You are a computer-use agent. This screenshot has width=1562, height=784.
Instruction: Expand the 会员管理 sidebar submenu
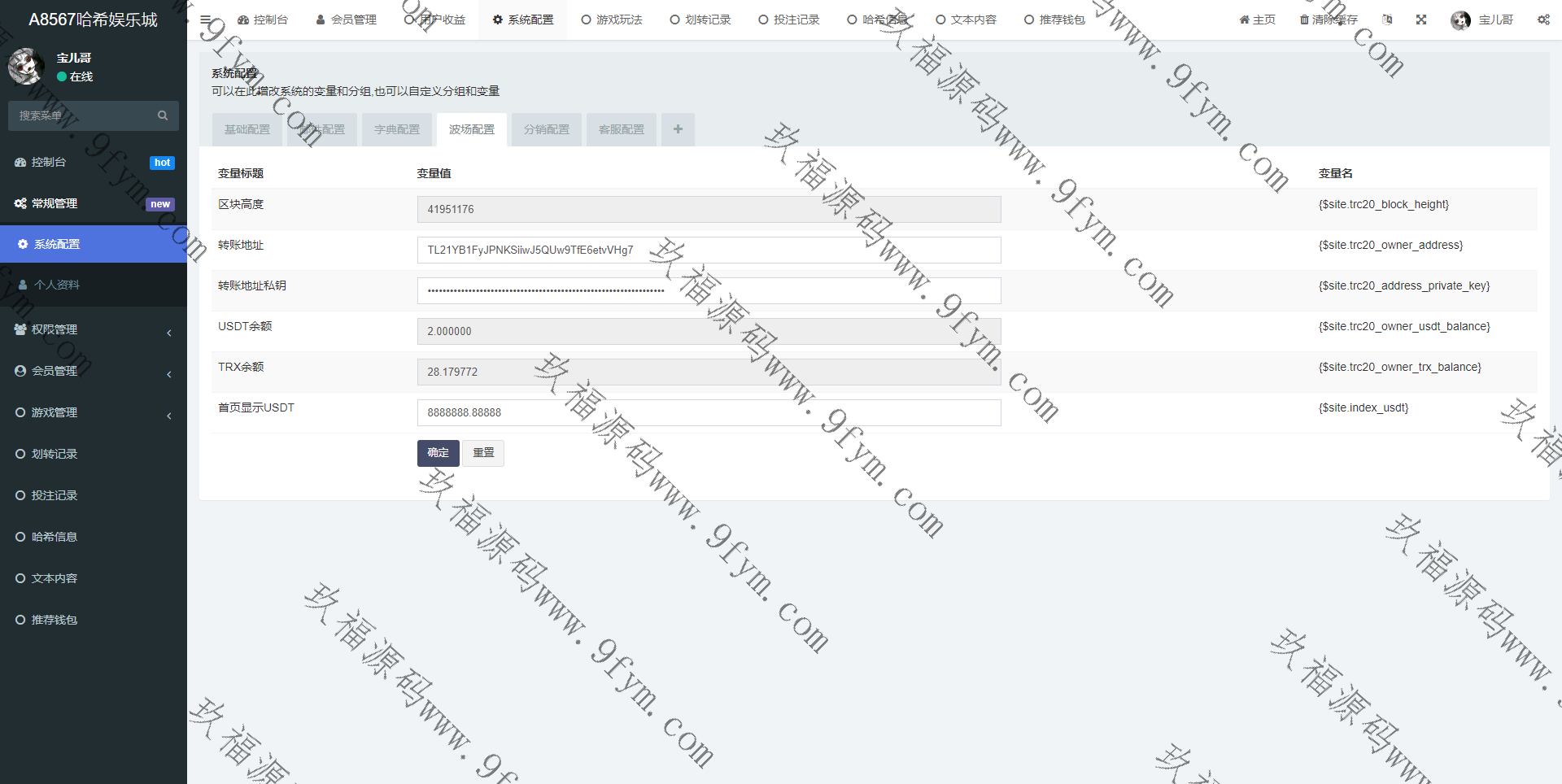coord(94,371)
